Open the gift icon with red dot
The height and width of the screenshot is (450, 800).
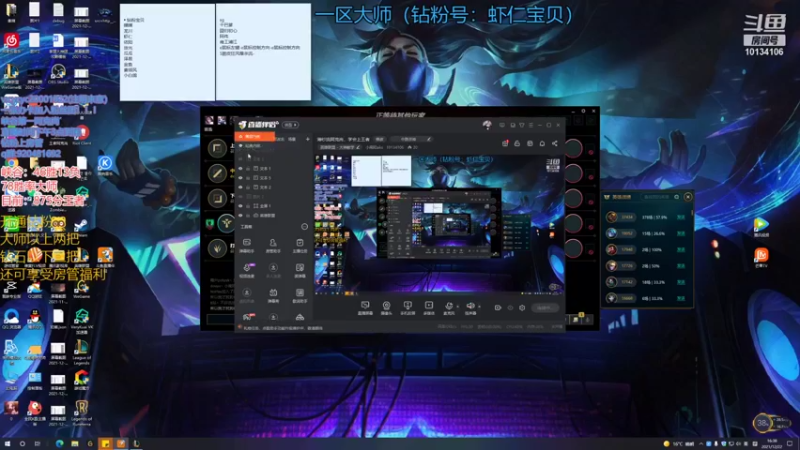(505, 143)
